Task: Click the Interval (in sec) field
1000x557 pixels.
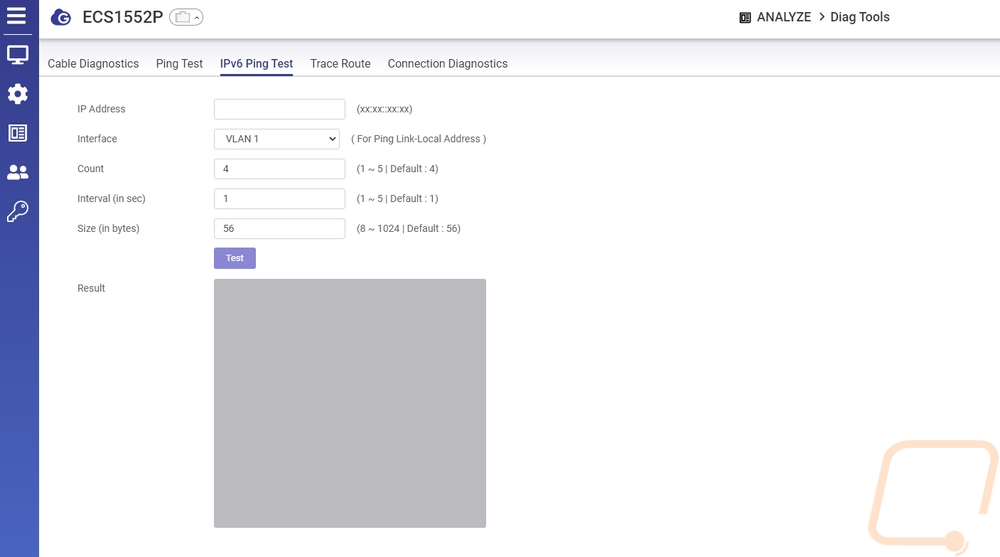Action: coord(279,199)
